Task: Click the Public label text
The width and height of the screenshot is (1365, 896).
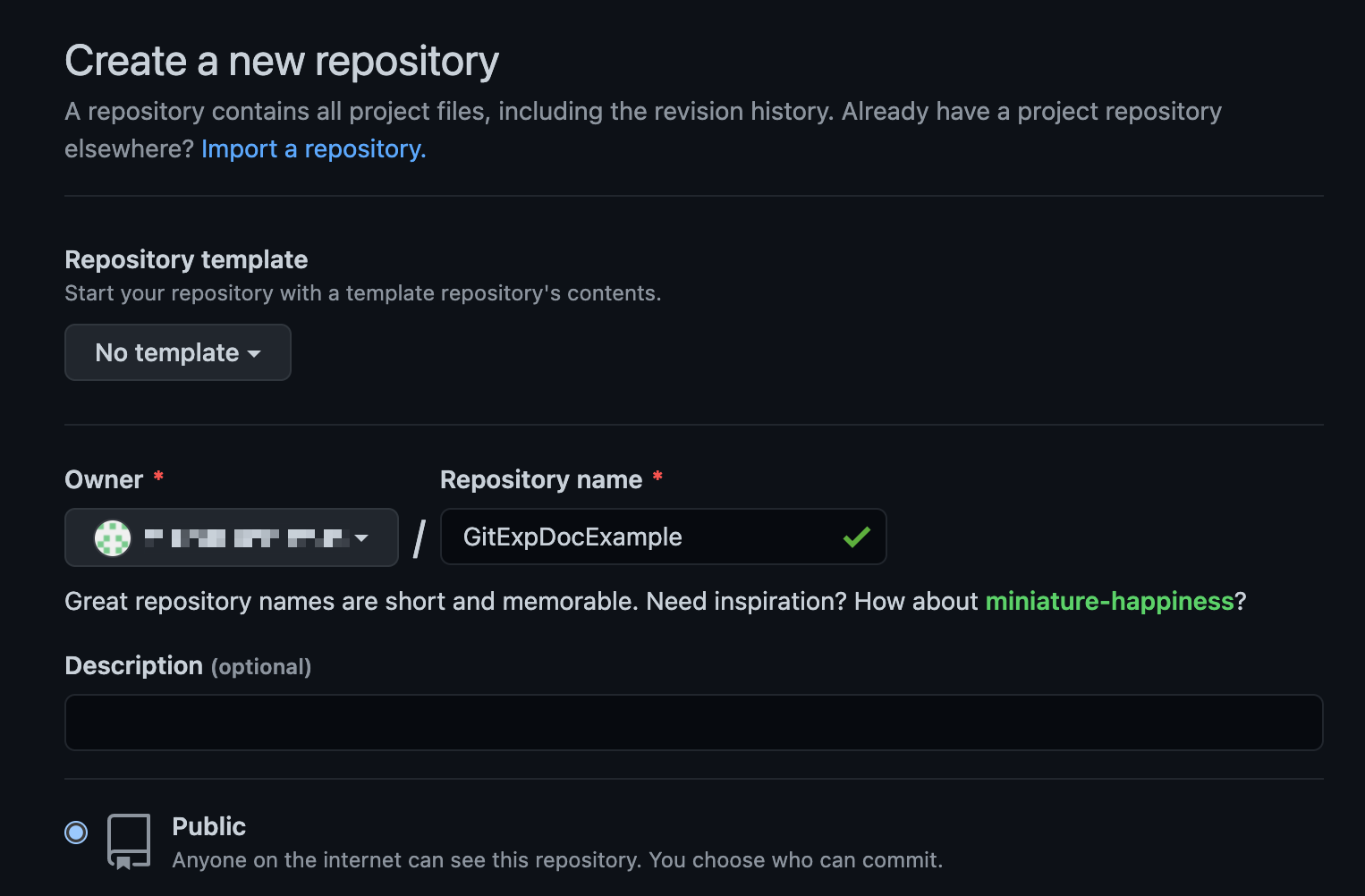Action: coord(208,826)
